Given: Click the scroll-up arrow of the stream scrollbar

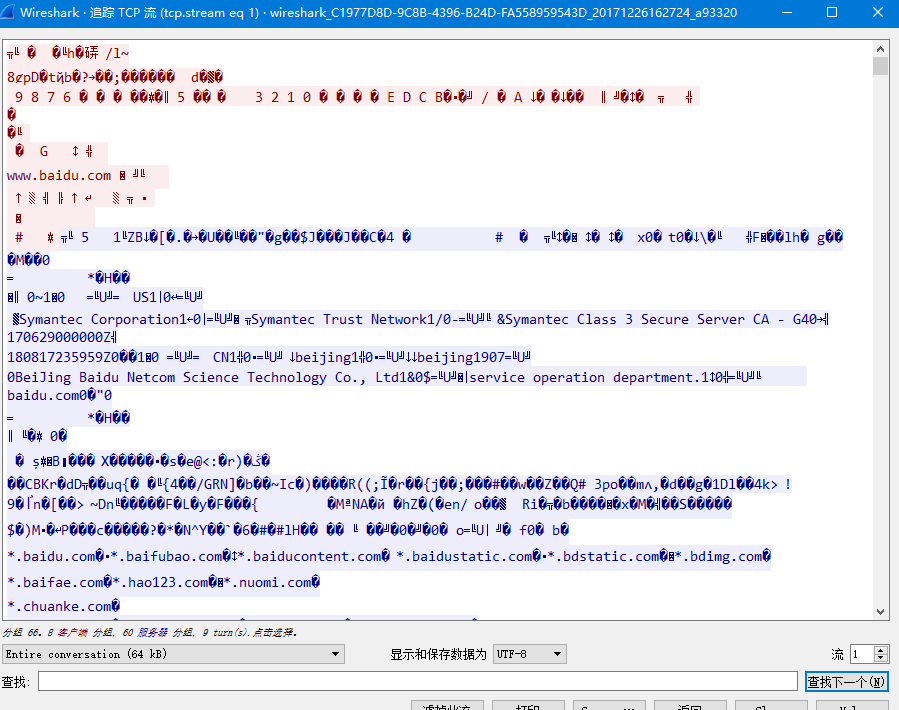Looking at the screenshot, I should 880,49.
